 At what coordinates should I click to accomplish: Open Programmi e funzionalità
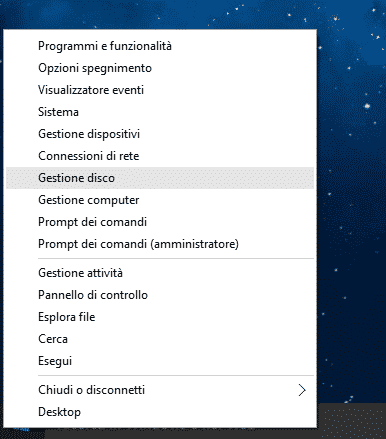click(x=160, y=46)
